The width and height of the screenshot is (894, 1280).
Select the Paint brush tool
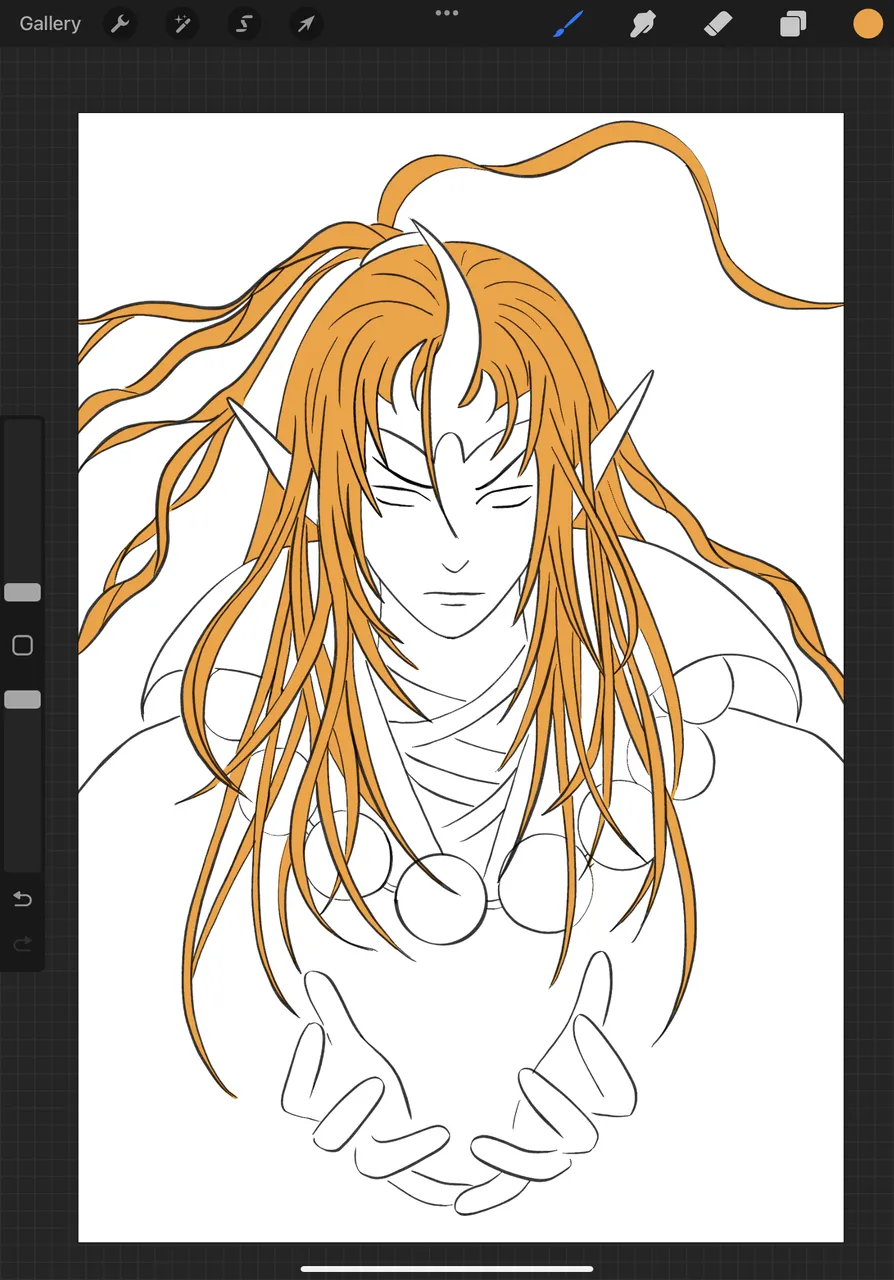(567, 24)
